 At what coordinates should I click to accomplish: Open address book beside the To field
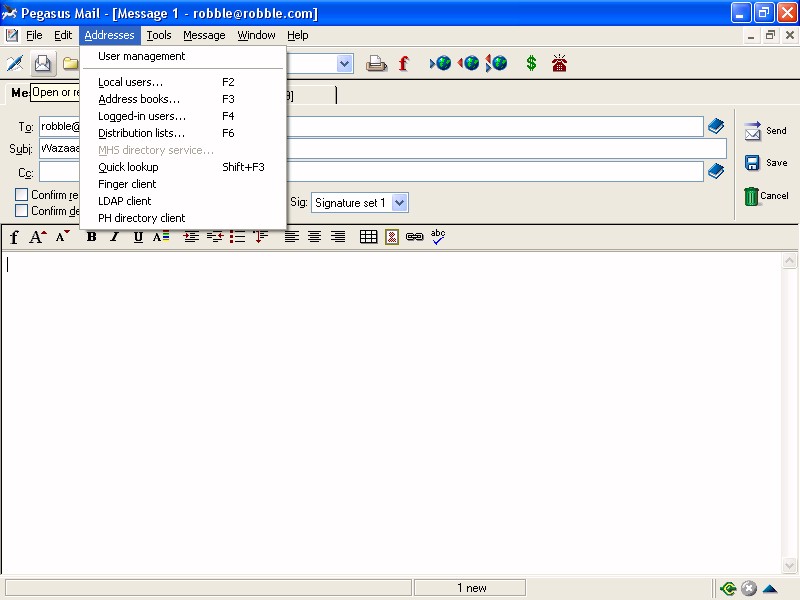tap(716, 126)
